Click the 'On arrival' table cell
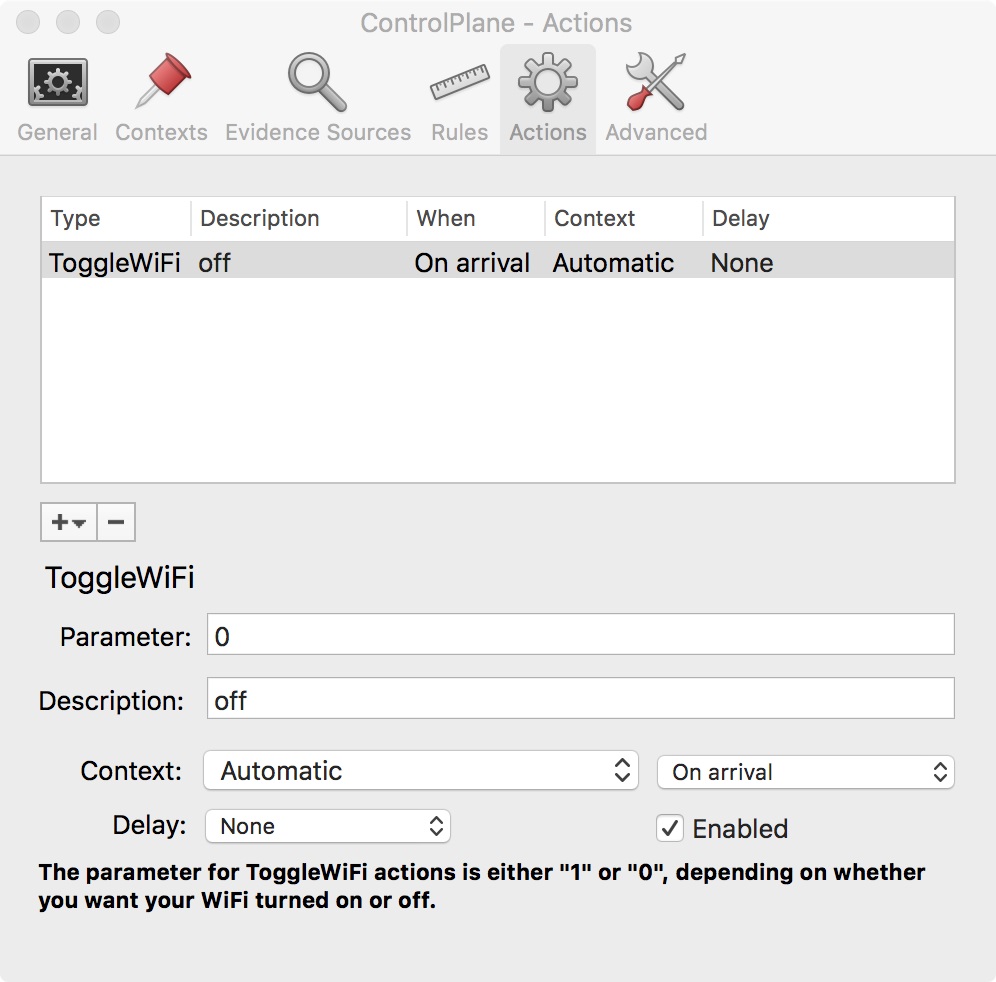 click(472, 263)
